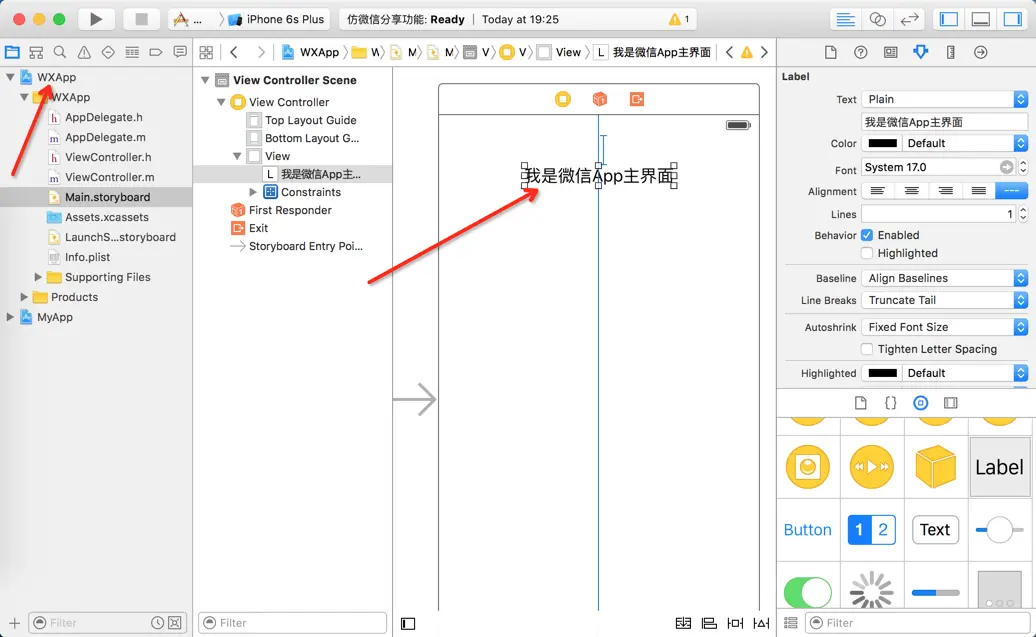Click the yellow warning indicator in toolbar
This screenshot has width=1036, height=637.
[x=675, y=19]
